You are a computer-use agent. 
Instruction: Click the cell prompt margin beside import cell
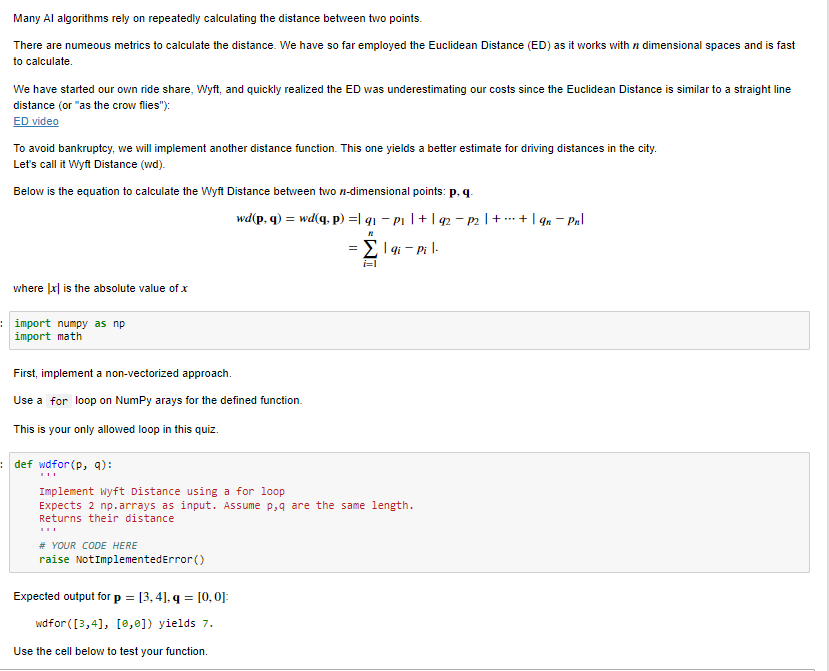[x=4, y=324]
